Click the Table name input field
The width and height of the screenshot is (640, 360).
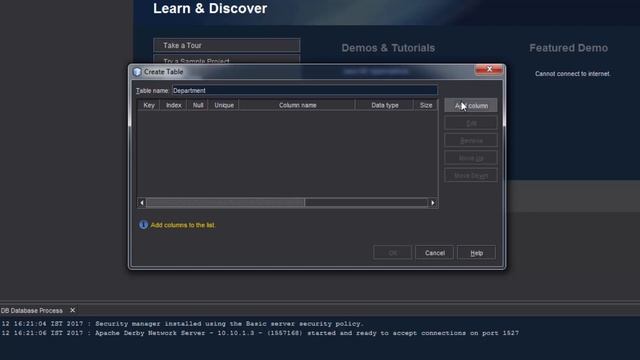pos(304,91)
